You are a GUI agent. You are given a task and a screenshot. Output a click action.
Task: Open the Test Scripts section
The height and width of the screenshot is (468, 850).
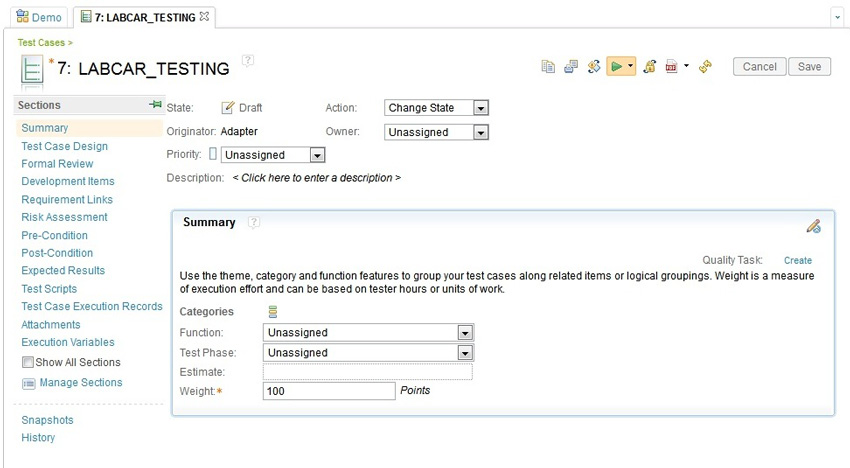tap(49, 289)
